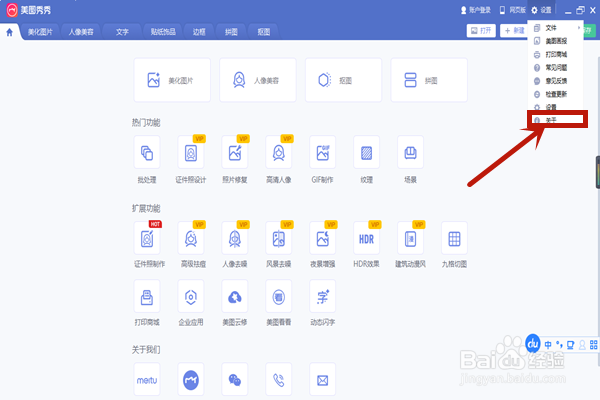The height and width of the screenshot is (400, 600).
Task: Expand the 文件 submenu in the dropdown
Action: [556, 28]
